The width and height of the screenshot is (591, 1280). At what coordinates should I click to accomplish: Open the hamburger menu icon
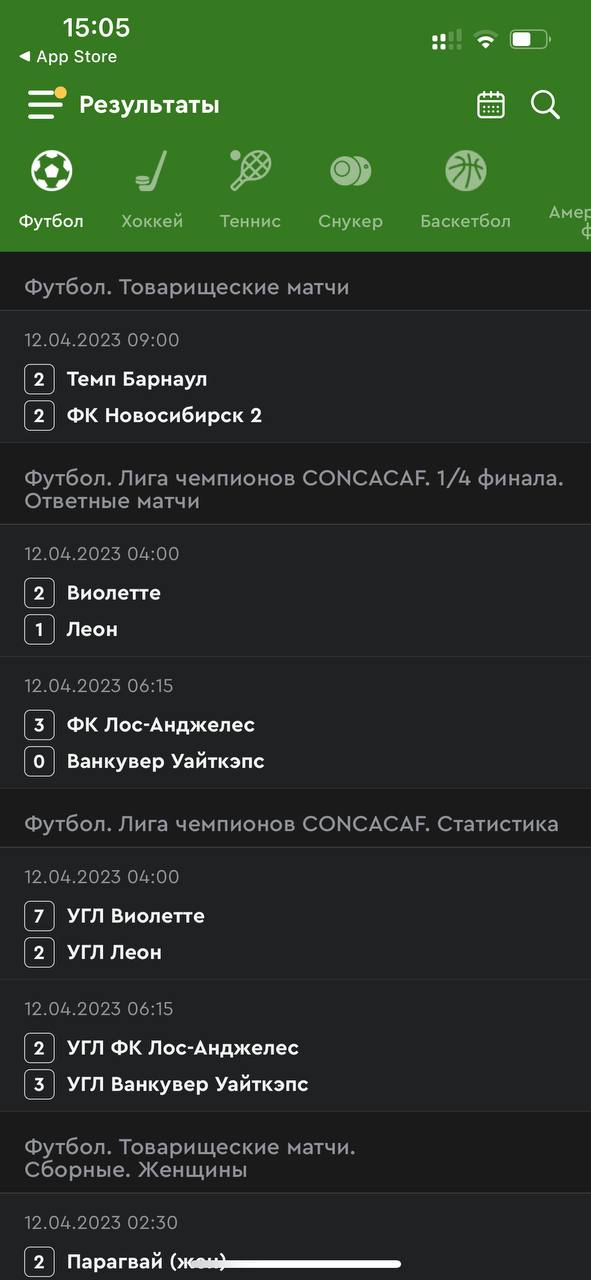click(45, 104)
